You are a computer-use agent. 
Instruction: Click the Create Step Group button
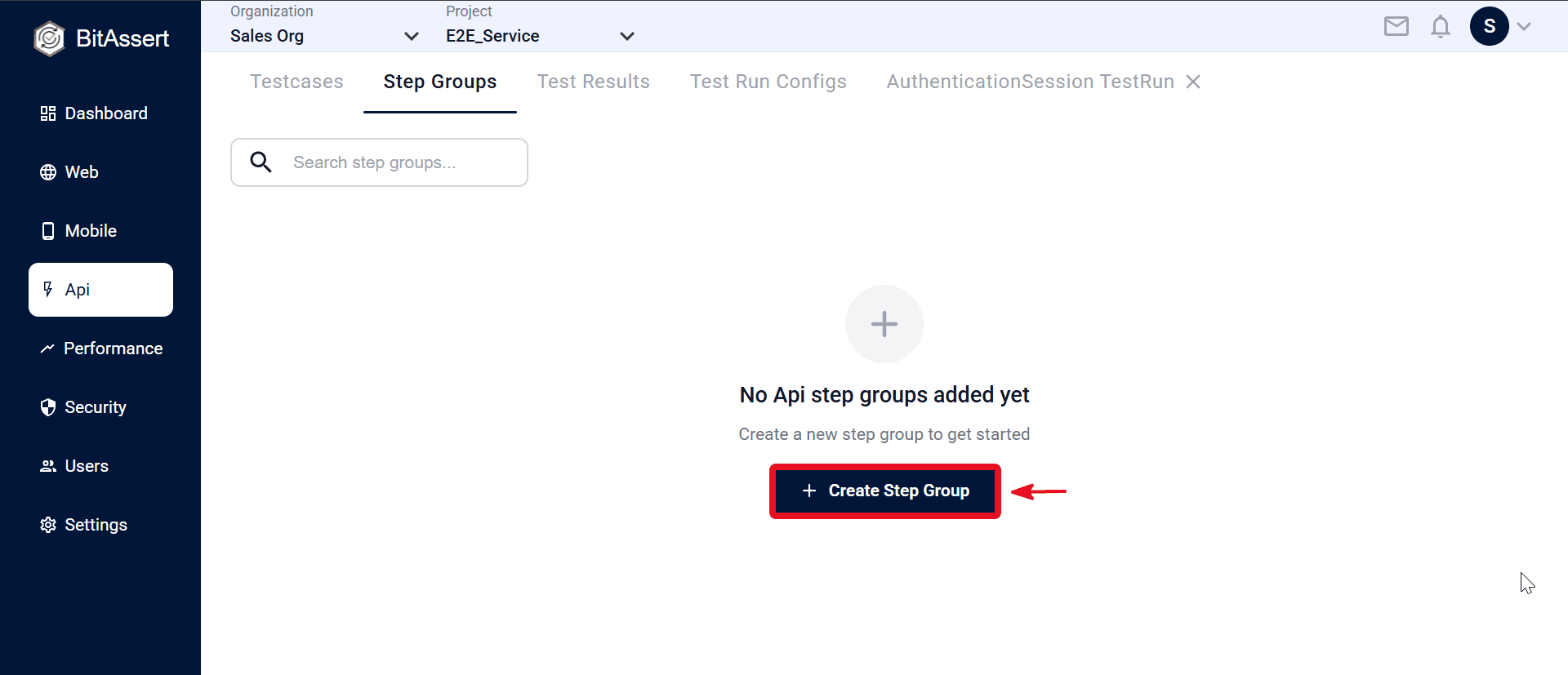click(x=885, y=491)
